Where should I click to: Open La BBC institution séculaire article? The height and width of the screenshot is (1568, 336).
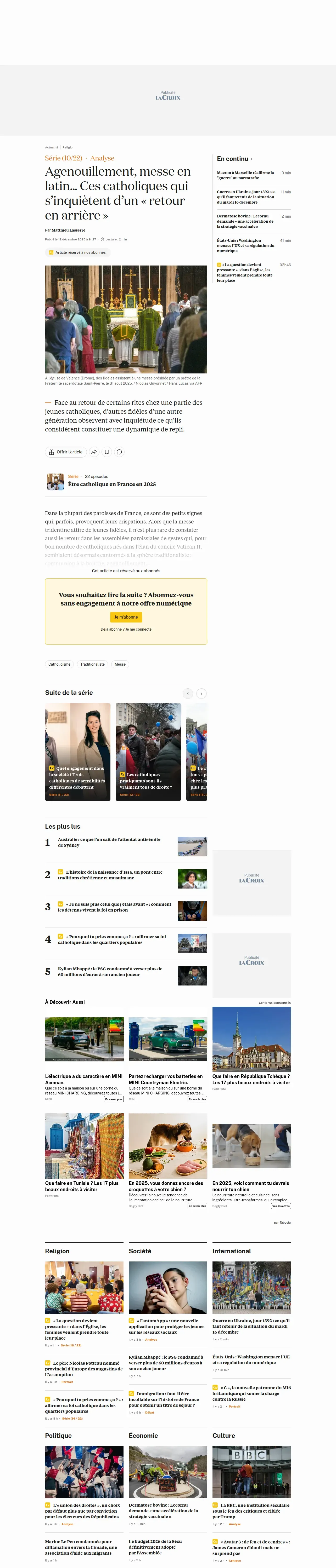click(x=251, y=1511)
